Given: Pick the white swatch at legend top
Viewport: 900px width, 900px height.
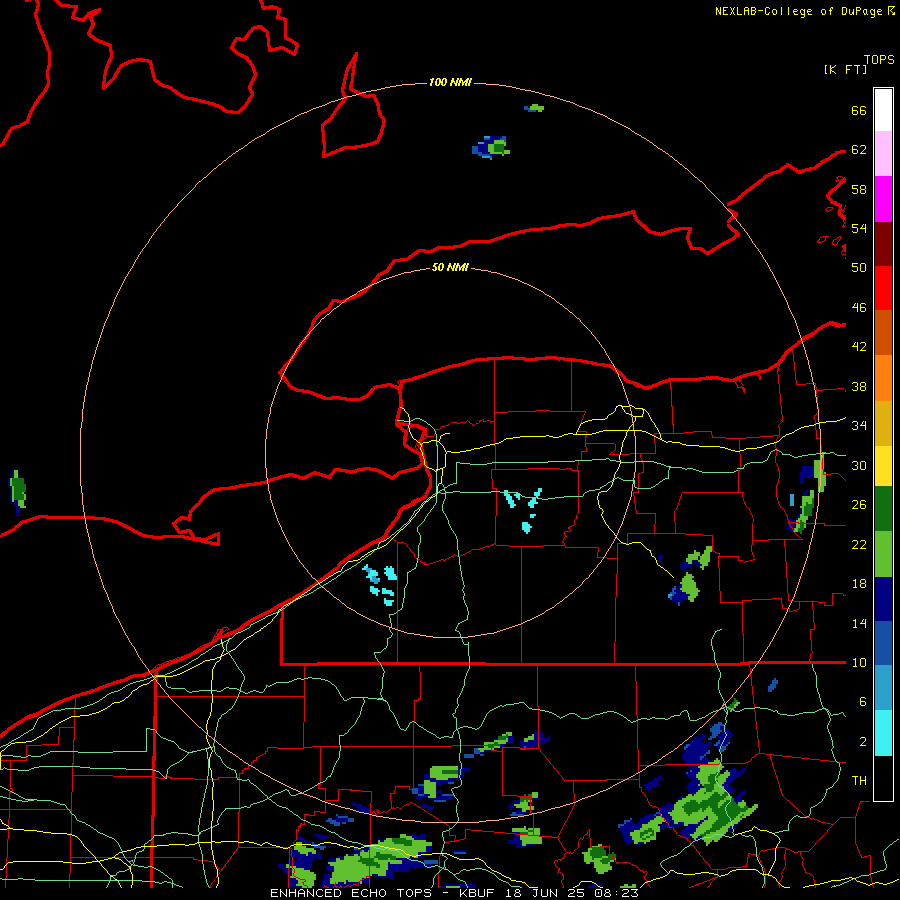Looking at the screenshot, I should [883, 110].
